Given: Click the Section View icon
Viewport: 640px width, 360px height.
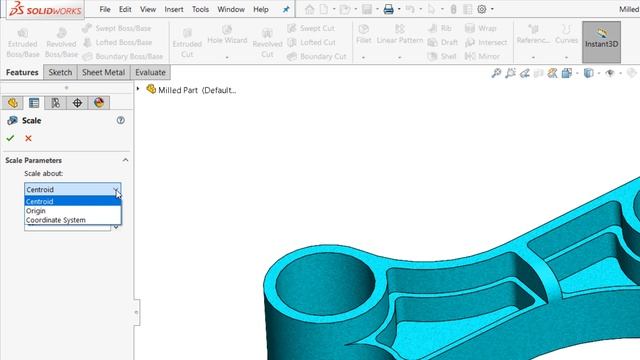Looking at the screenshot, I should [x=539, y=73].
